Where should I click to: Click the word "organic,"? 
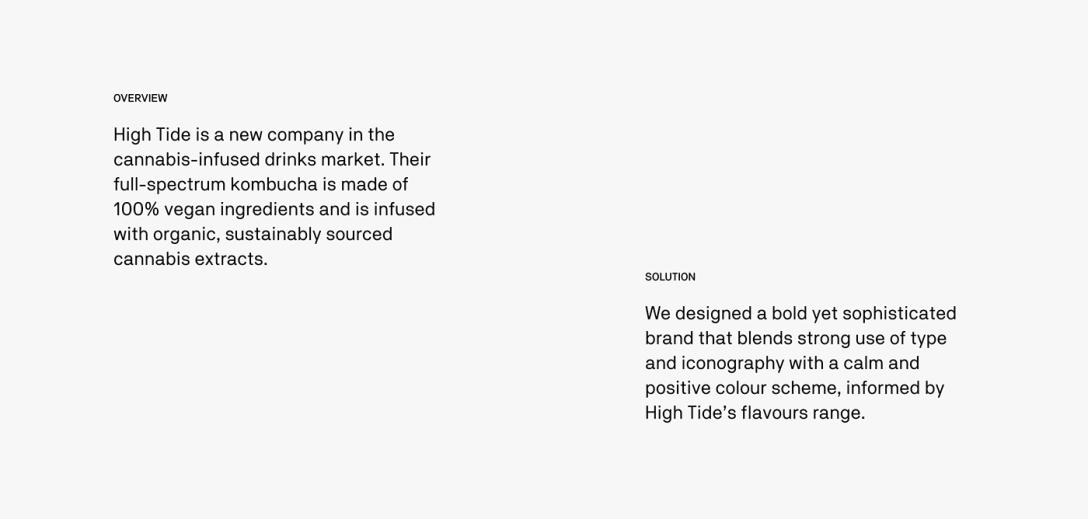tap(186, 234)
